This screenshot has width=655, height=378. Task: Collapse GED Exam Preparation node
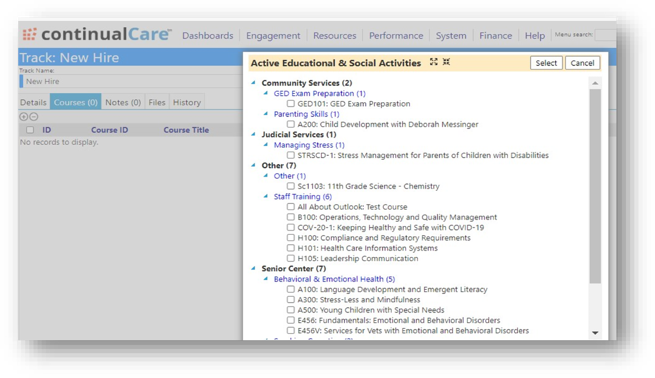coord(265,93)
